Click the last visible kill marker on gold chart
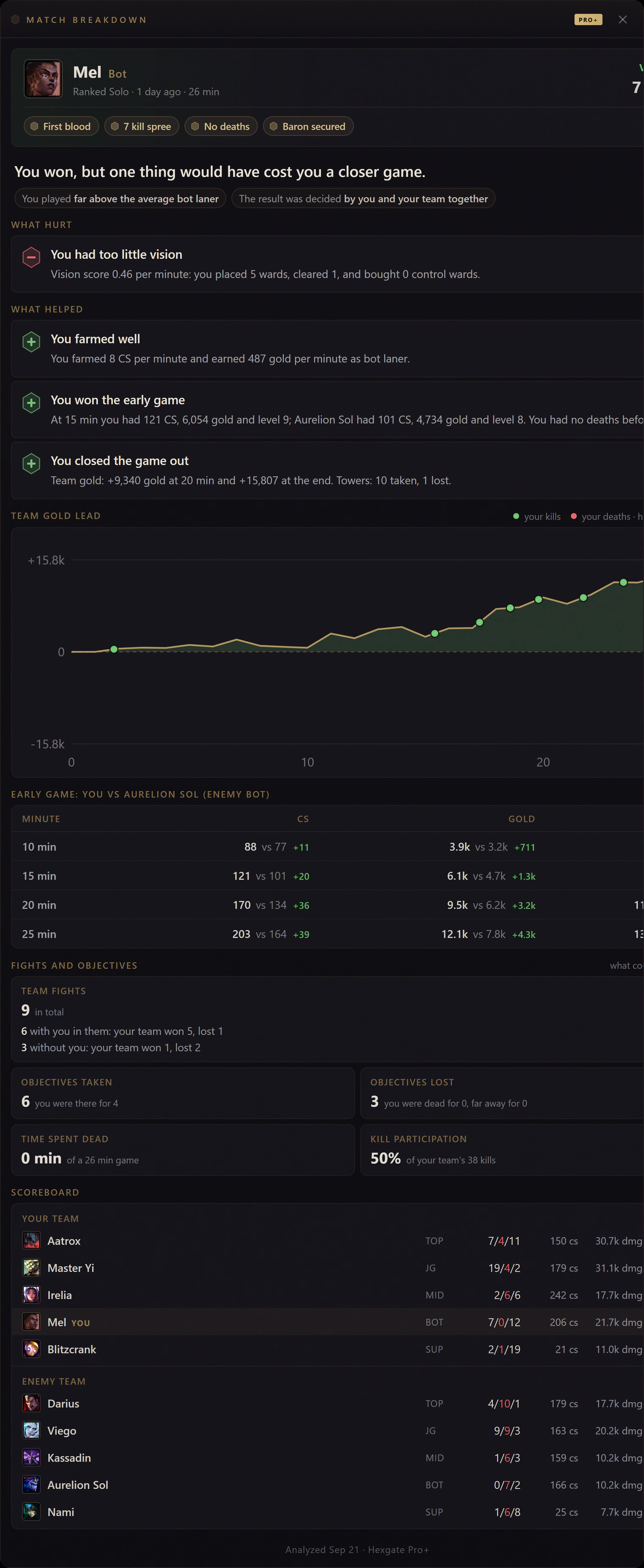This screenshot has width=644, height=1568. coord(623,583)
